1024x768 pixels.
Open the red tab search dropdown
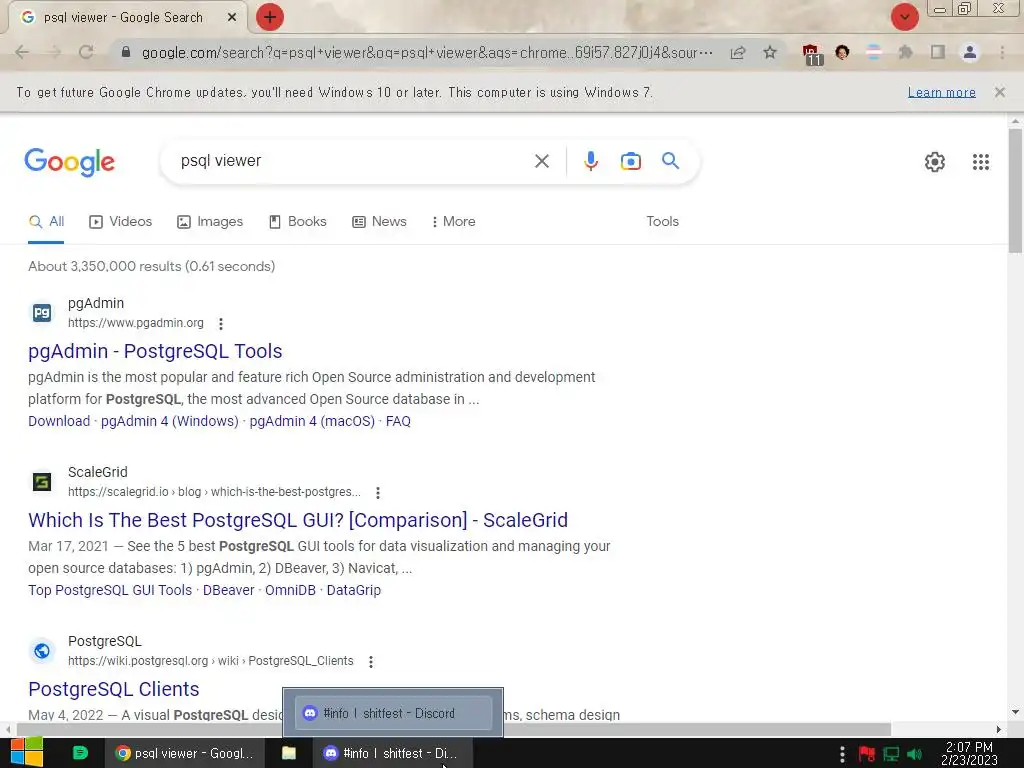(x=904, y=17)
